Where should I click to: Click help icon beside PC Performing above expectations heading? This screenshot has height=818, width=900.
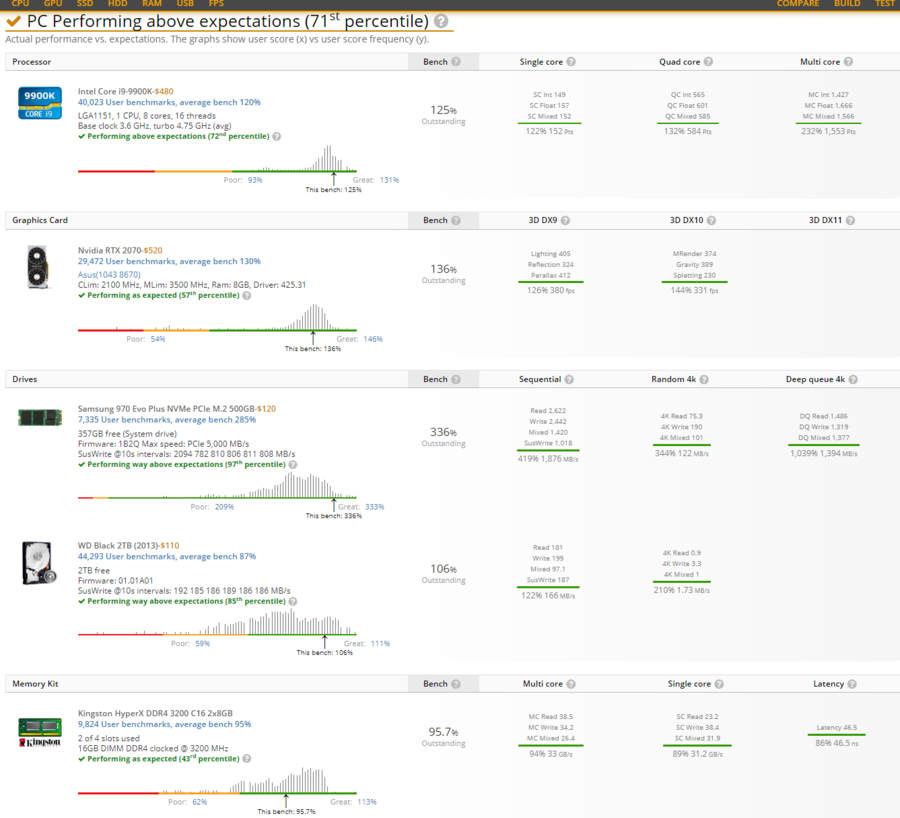441,21
